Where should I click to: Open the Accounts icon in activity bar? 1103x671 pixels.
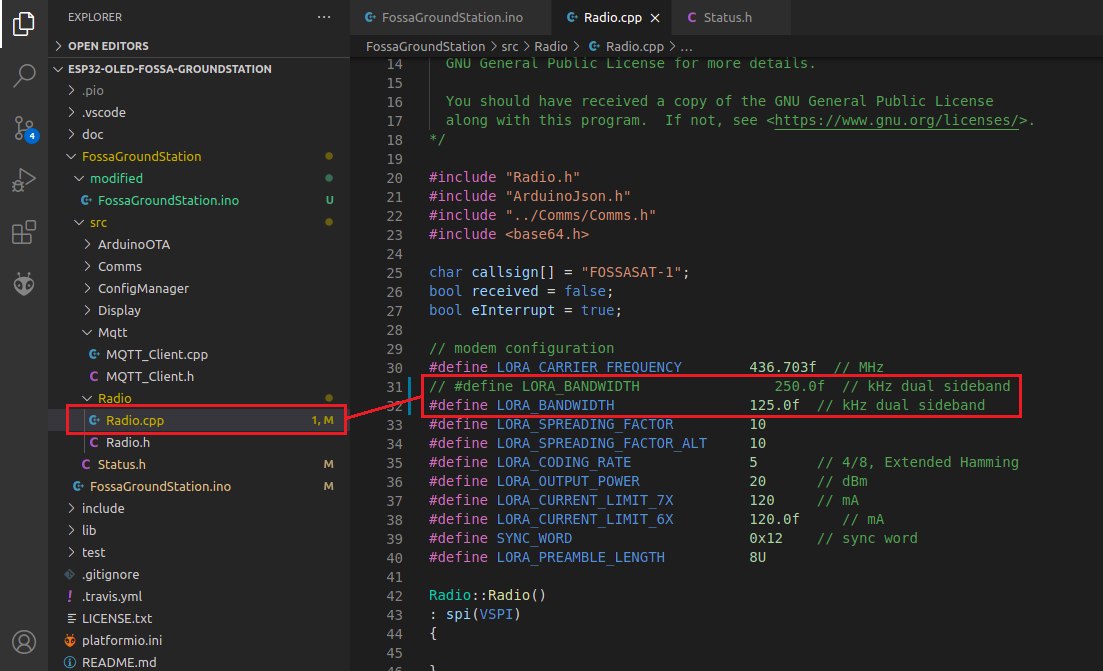coord(24,641)
